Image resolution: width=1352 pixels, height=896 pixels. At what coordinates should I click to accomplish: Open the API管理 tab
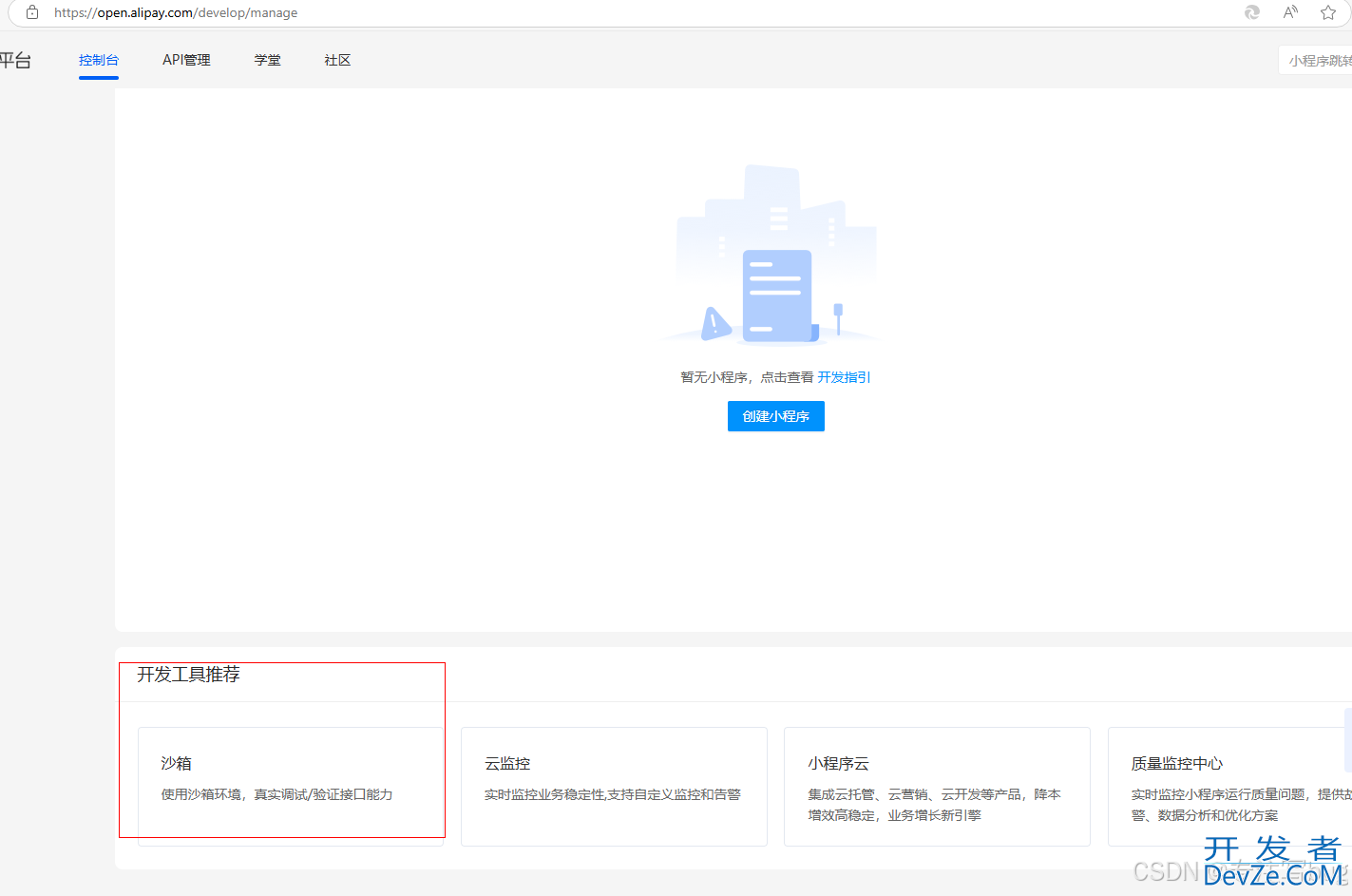[186, 60]
